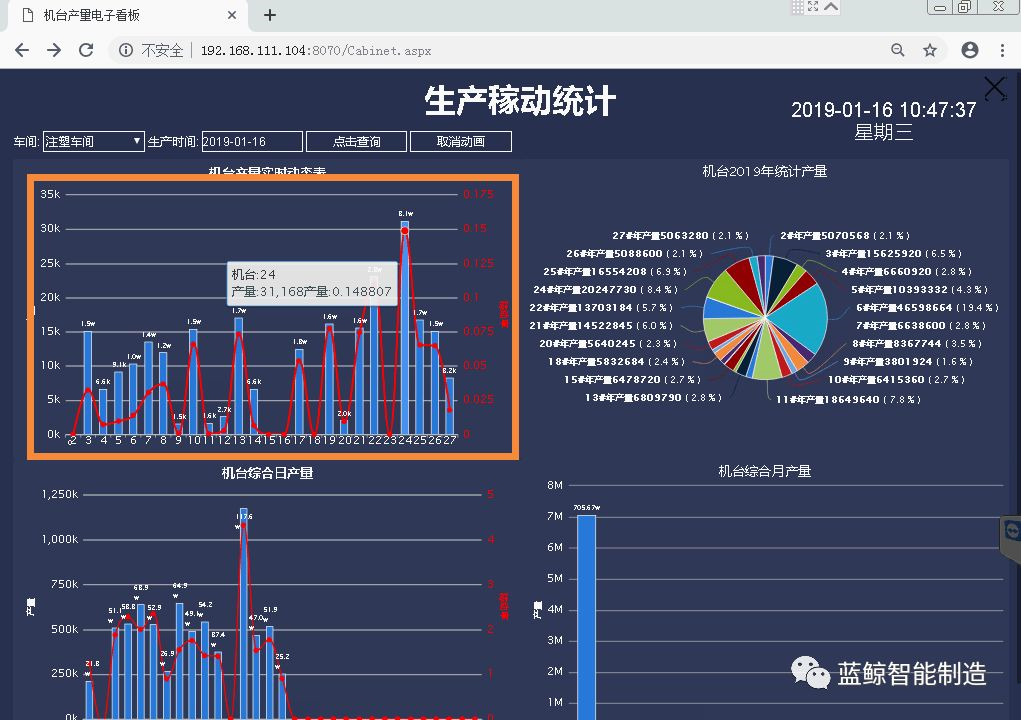Close the dashboard with the X icon
The height and width of the screenshot is (720, 1021).
pos(995,87)
